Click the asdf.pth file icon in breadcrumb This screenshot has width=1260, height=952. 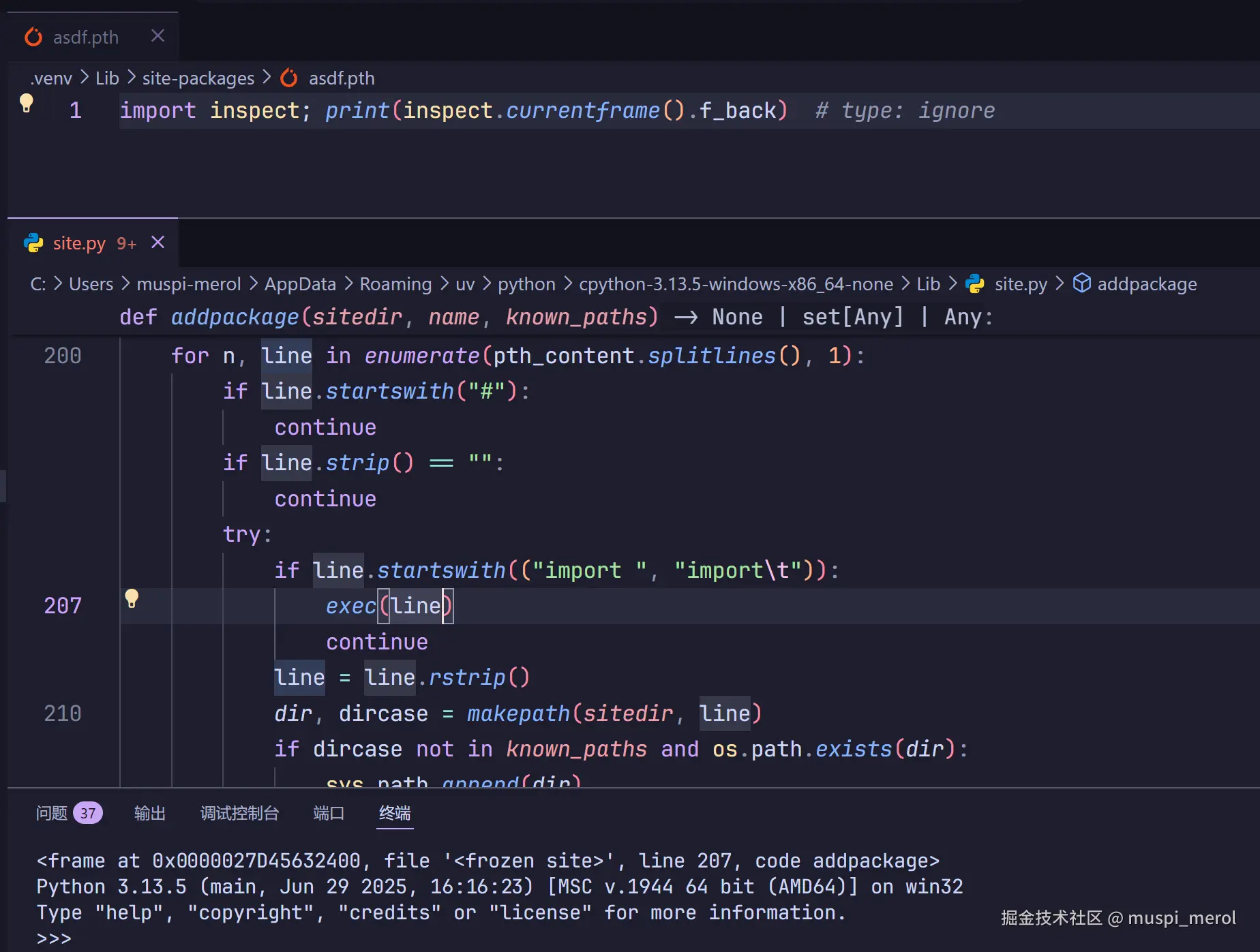(x=289, y=78)
